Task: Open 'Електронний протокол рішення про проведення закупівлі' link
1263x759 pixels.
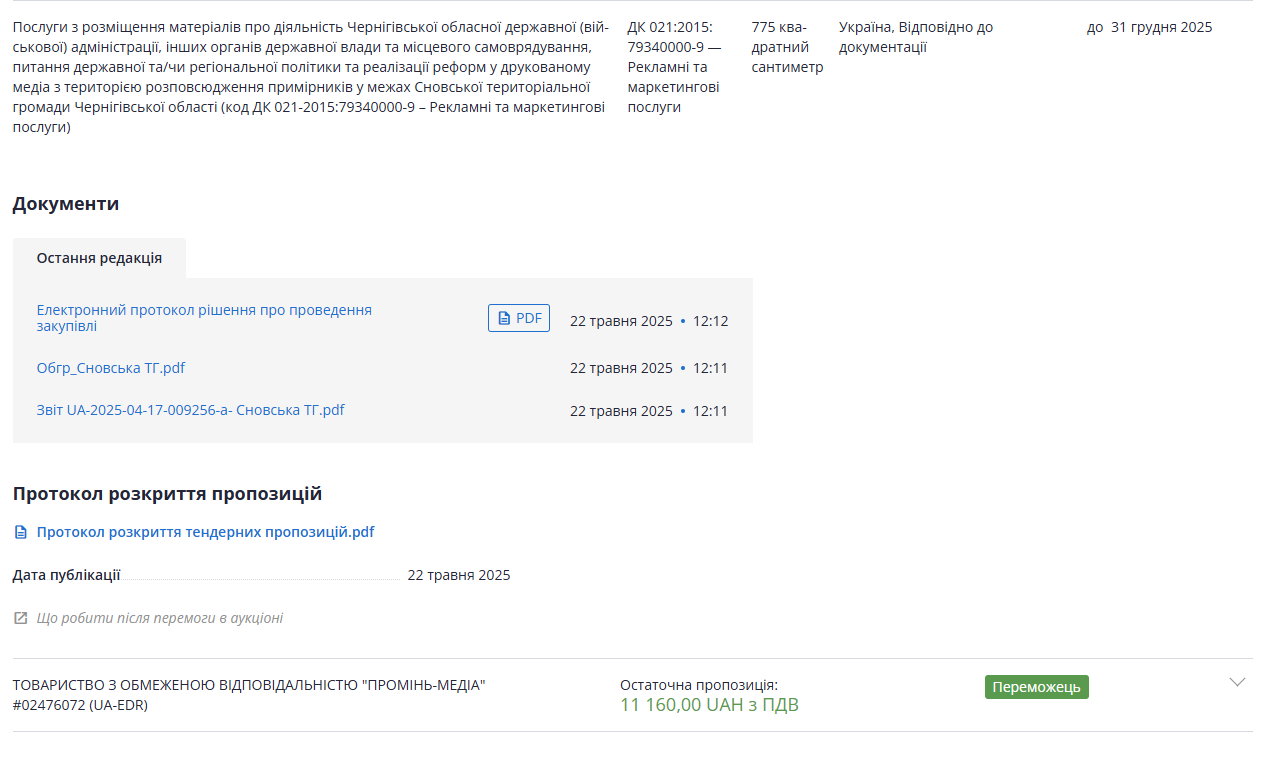Action: [x=204, y=318]
